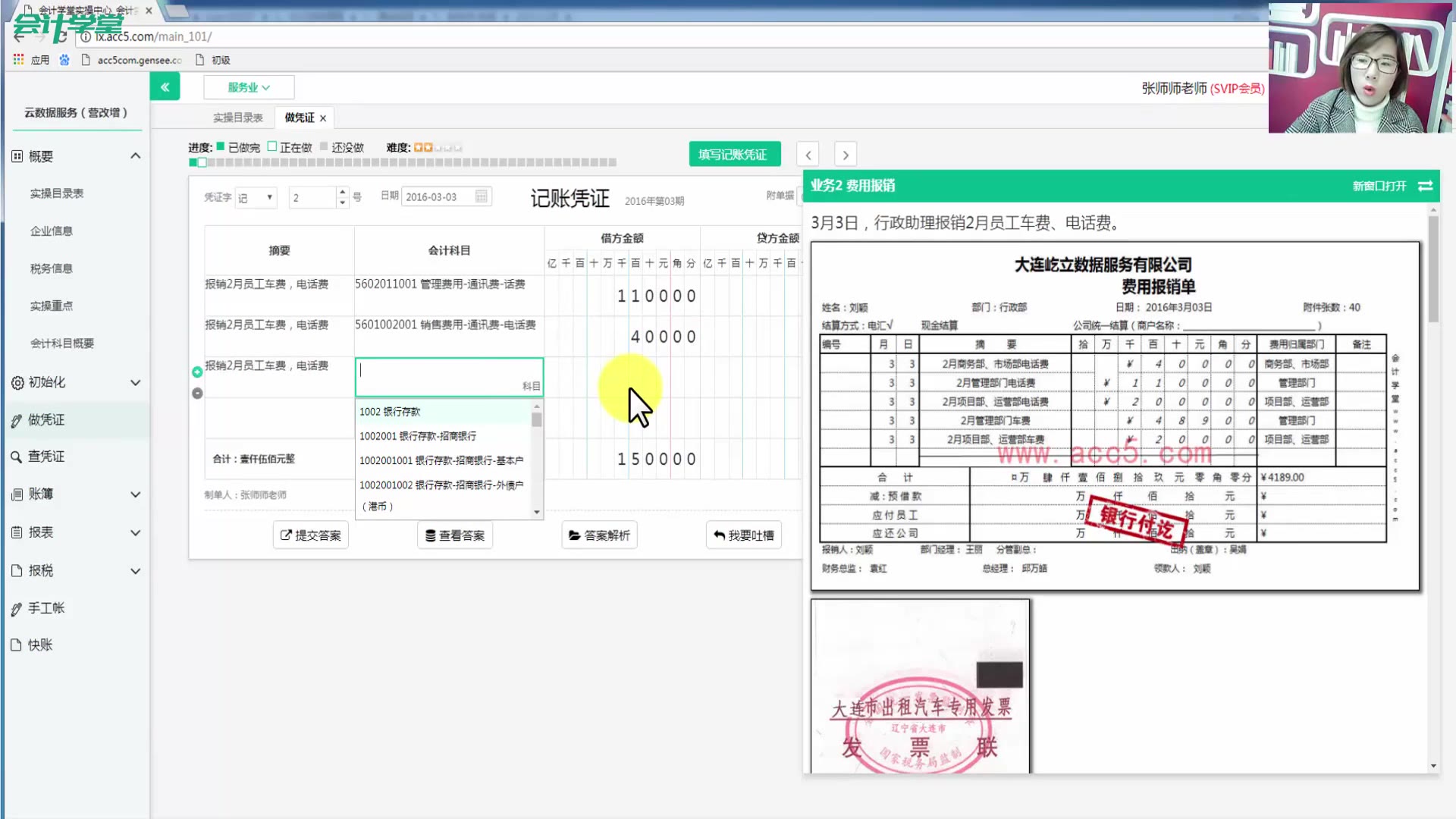
Task: Select 1002001 银行存款-招商银行 from list
Action: click(x=418, y=436)
